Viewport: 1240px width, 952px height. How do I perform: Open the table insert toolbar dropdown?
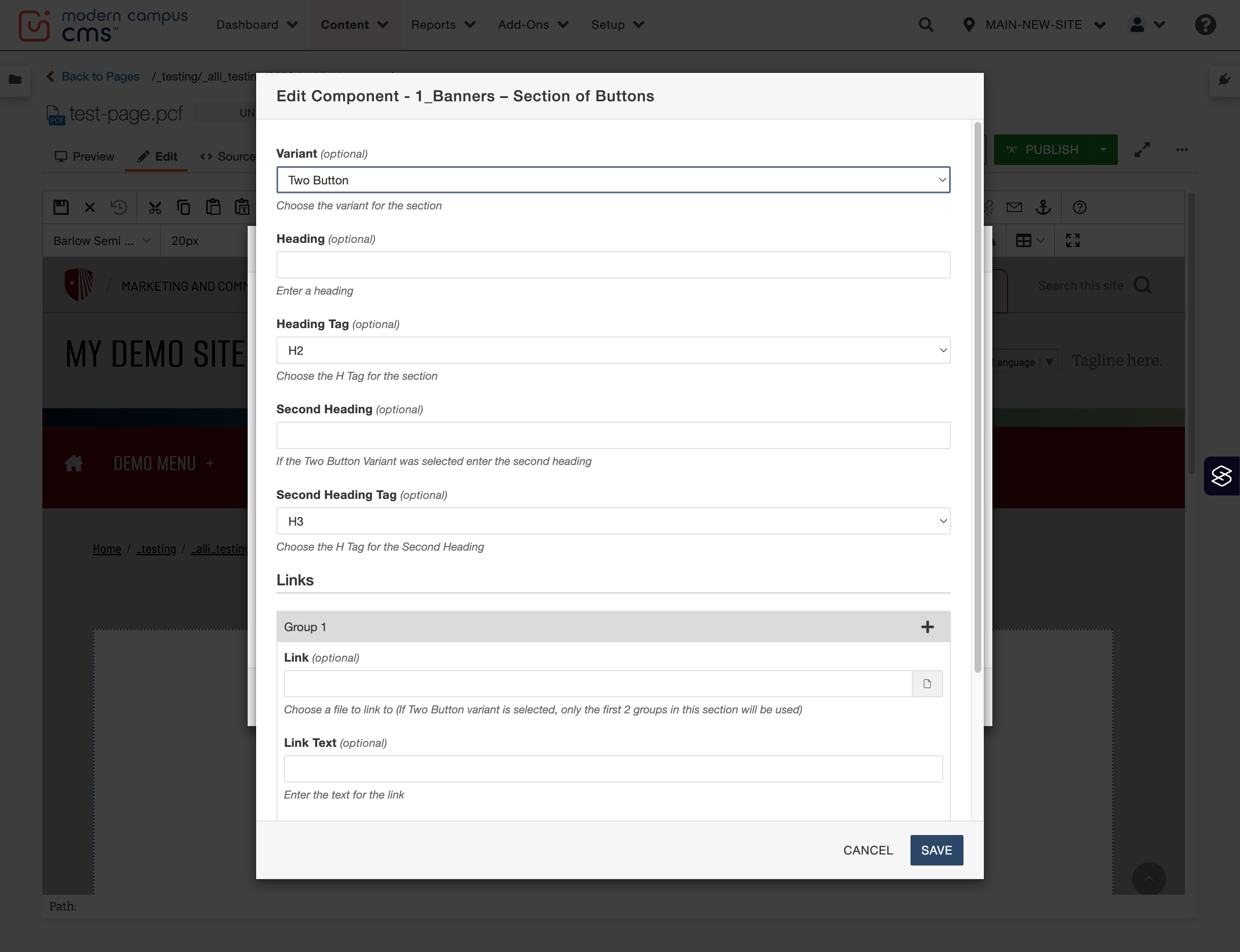(1030, 240)
